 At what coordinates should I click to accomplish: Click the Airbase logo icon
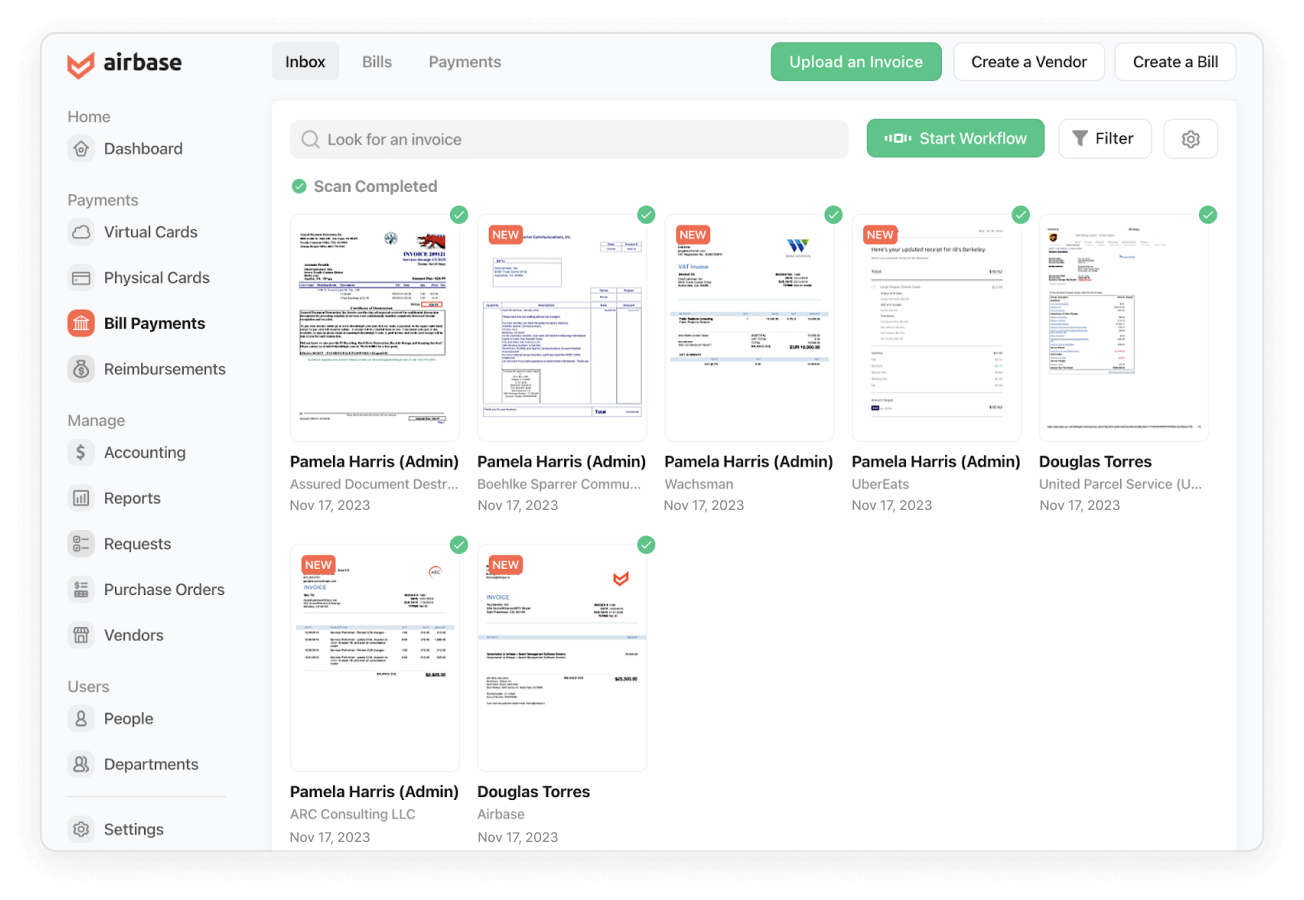[81, 63]
